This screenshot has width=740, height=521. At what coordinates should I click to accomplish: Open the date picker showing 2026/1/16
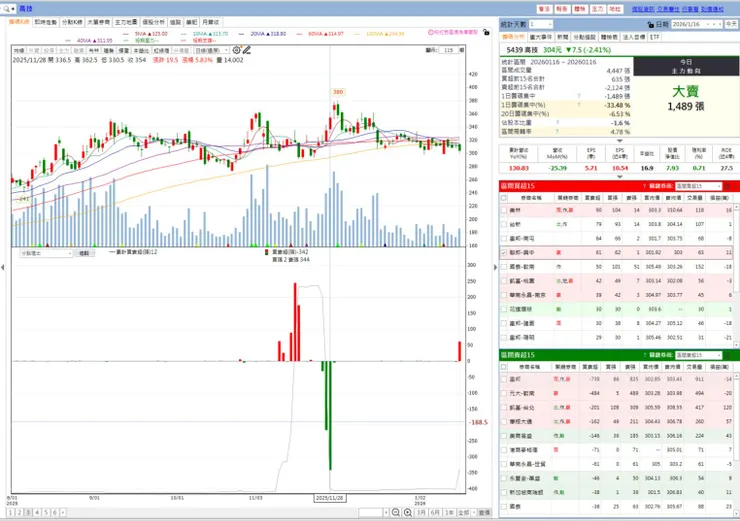click(696, 24)
